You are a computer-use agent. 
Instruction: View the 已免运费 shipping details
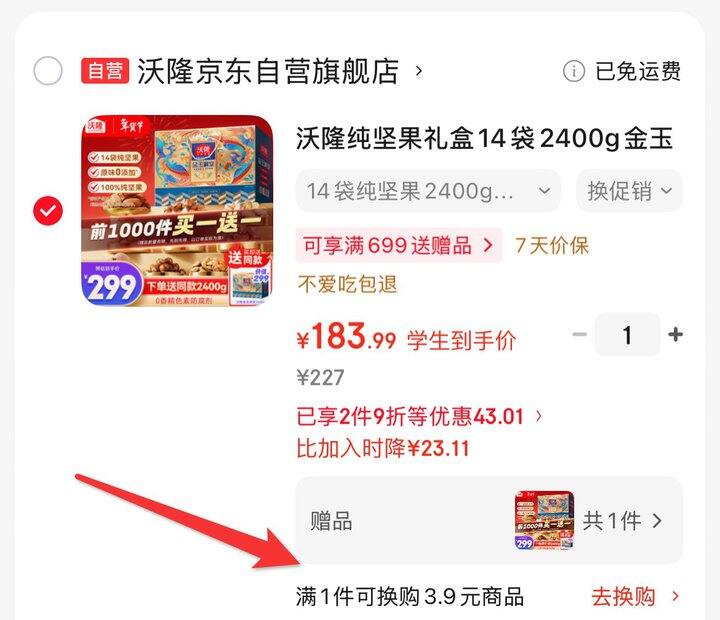(638, 71)
